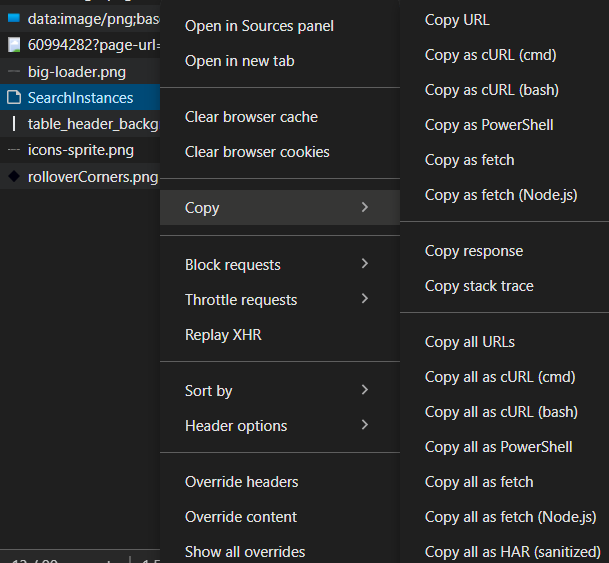This screenshot has width=609, height=563.
Task: Click Replay XHR in context menu
Action: (223, 335)
